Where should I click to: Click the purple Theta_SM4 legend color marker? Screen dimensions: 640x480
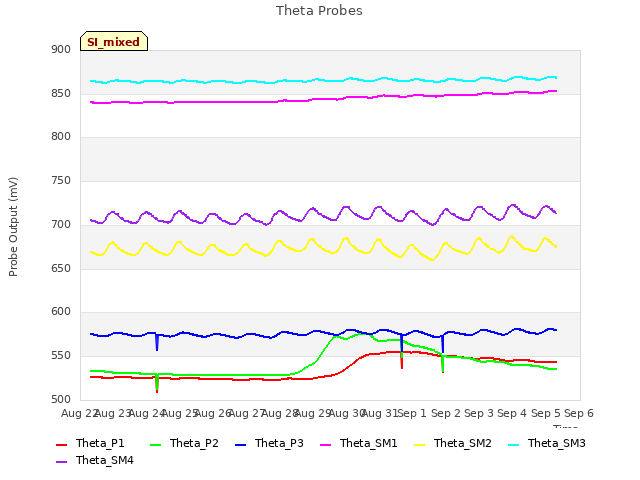tap(61, 462)
